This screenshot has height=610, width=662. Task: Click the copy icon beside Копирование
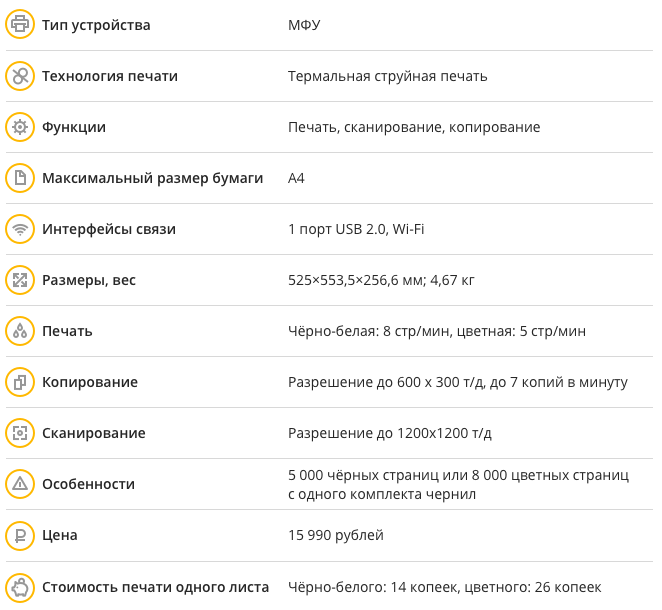[19, 382]
